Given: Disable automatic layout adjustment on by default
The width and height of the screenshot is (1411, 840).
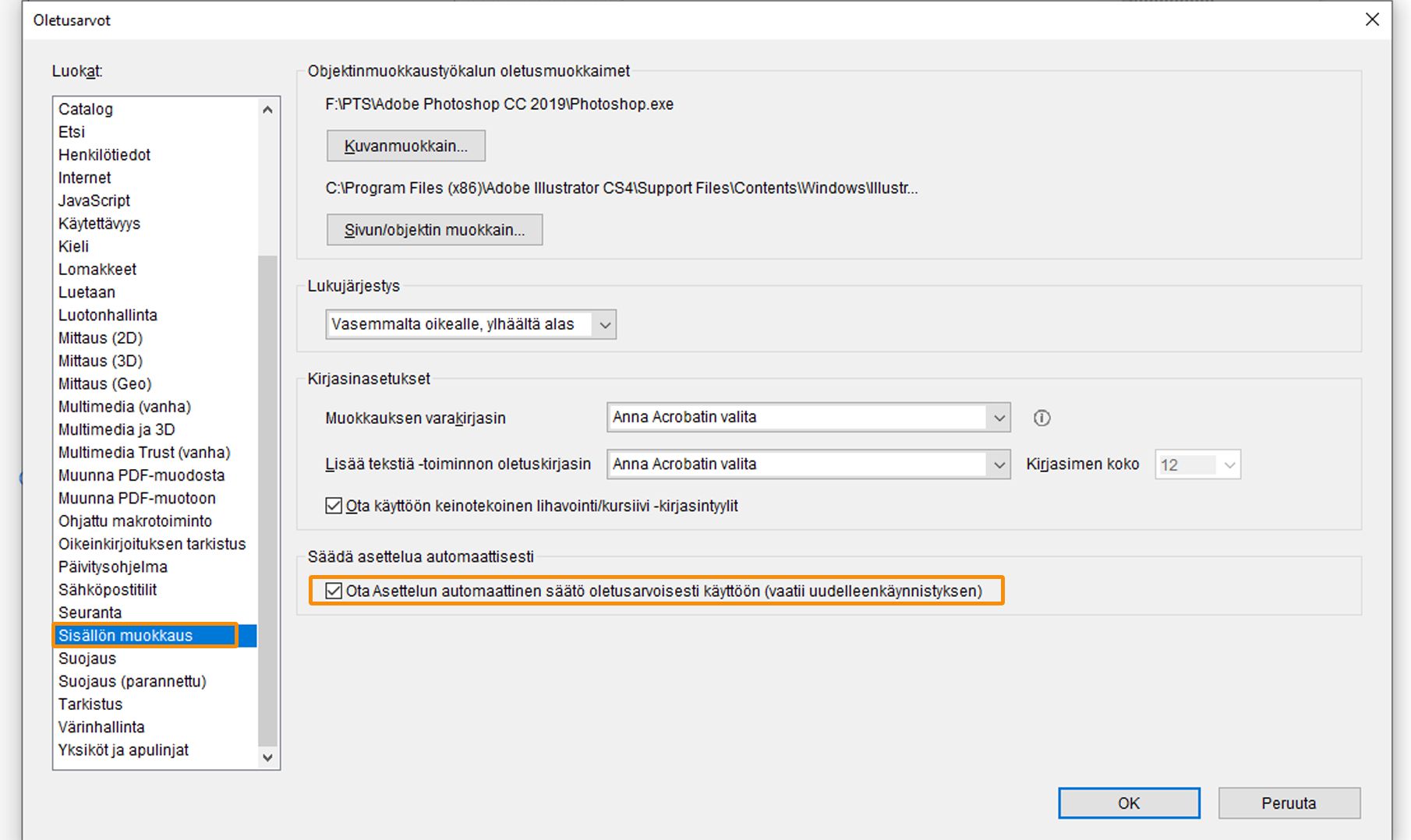Looking at the screenshot, I should click(334, 591).
